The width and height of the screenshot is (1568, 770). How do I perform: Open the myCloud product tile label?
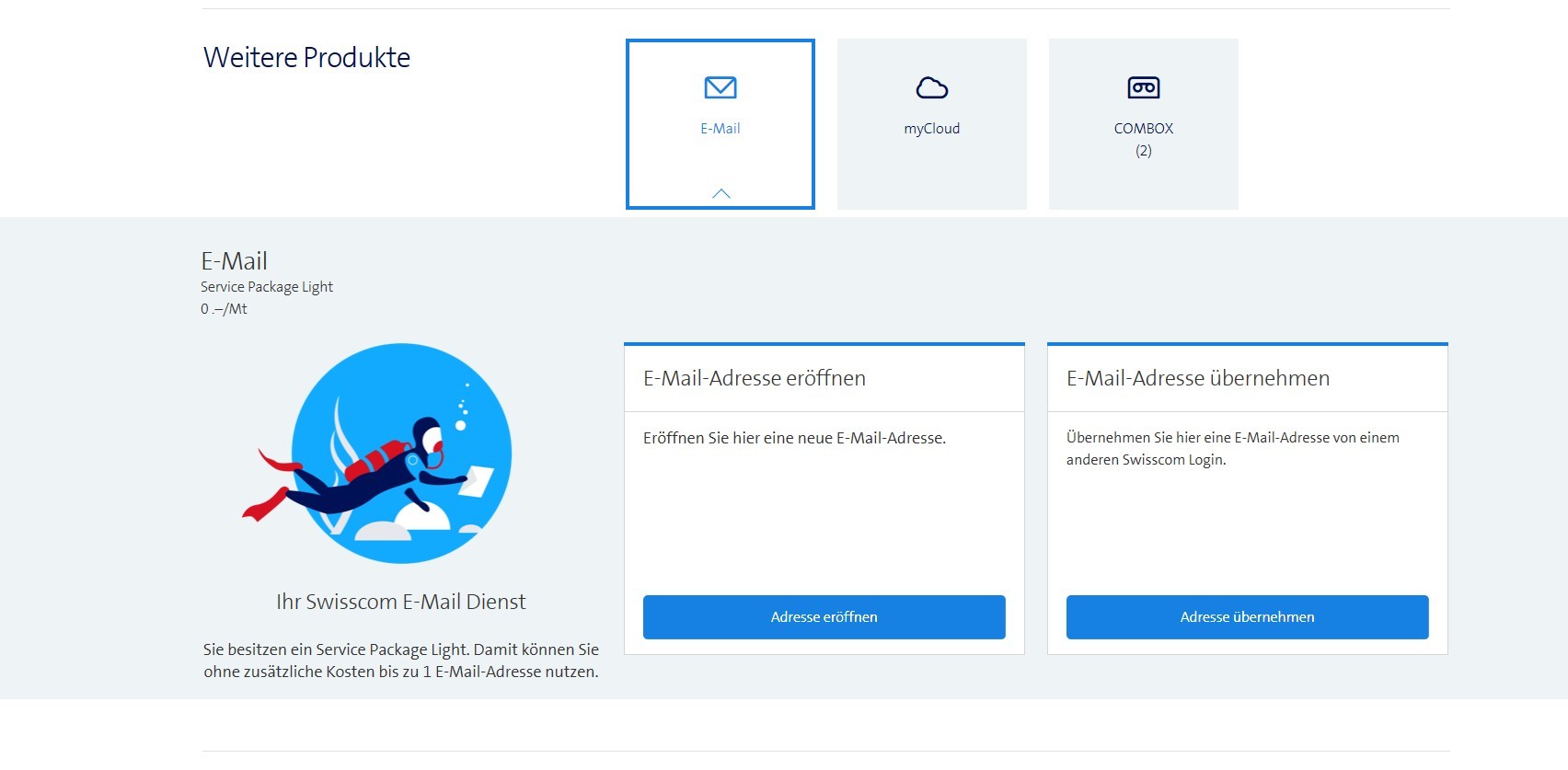pos(931,129)
